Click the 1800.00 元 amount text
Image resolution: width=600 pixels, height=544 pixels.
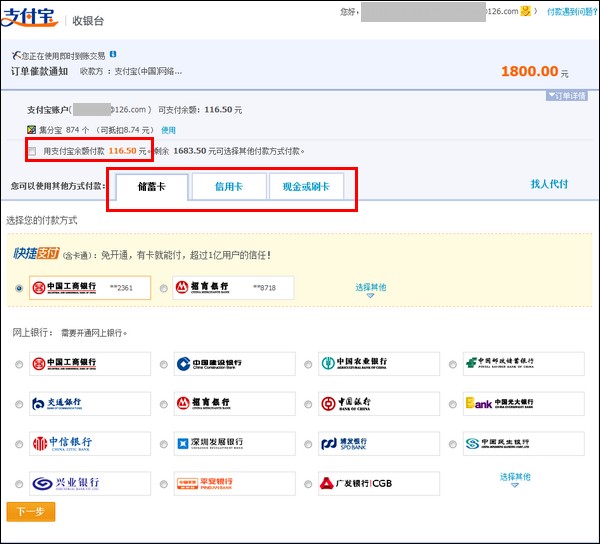tap(535, 72)
